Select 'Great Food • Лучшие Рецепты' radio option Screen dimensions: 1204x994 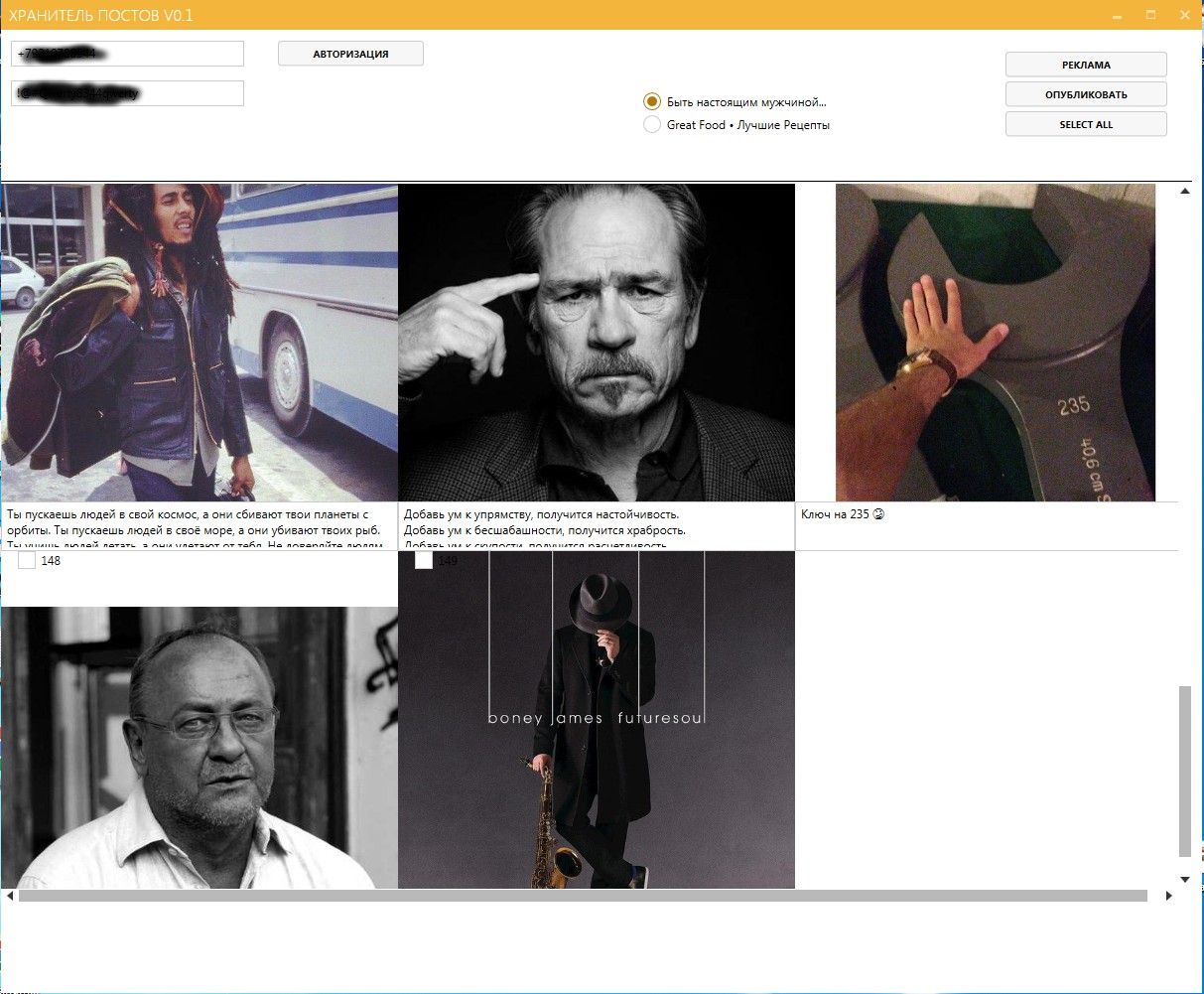[x=652, y=124]
